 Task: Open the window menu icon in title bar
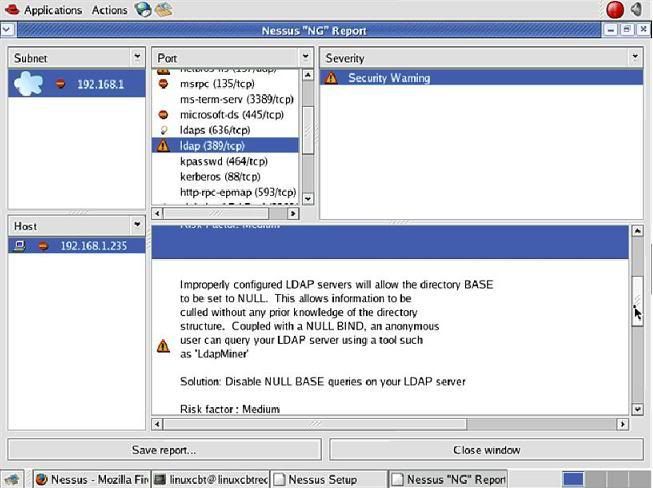point(8,30)
